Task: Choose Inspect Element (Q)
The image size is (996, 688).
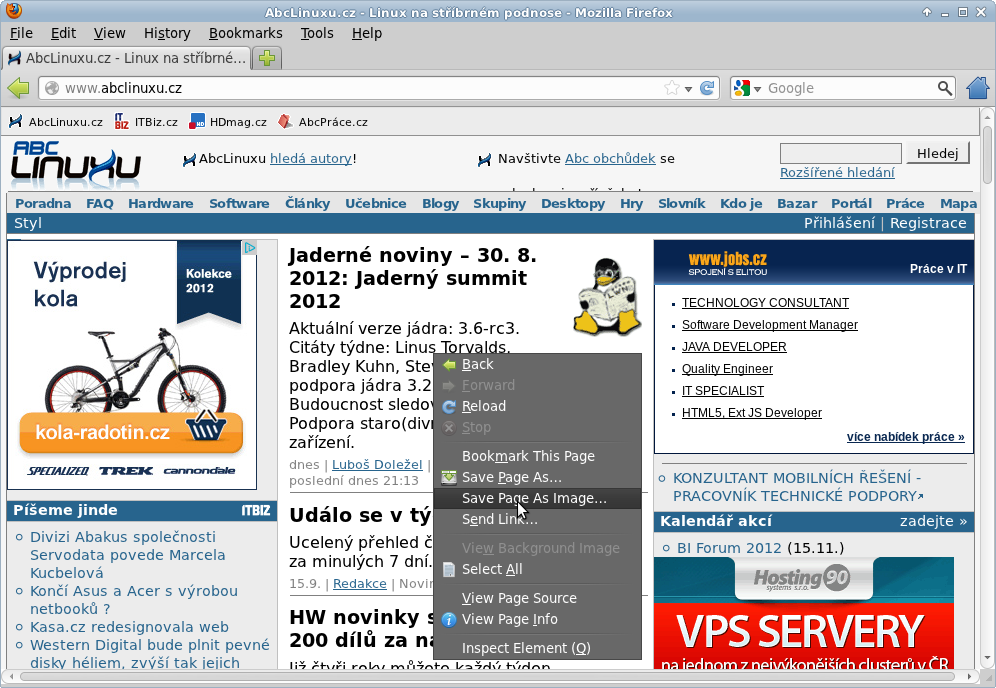Action: [537, 648]
